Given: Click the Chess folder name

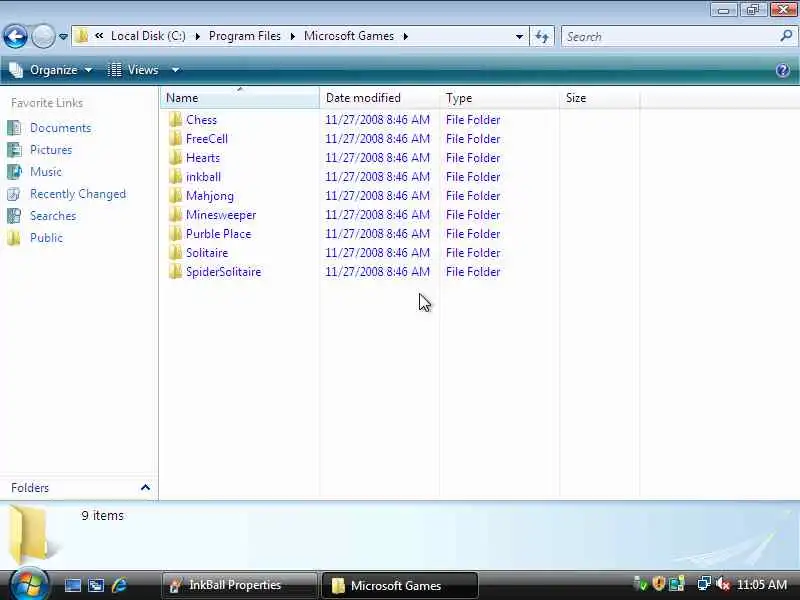Looking at the screenshot, I should pyautogui.click(x=202, y=120).
